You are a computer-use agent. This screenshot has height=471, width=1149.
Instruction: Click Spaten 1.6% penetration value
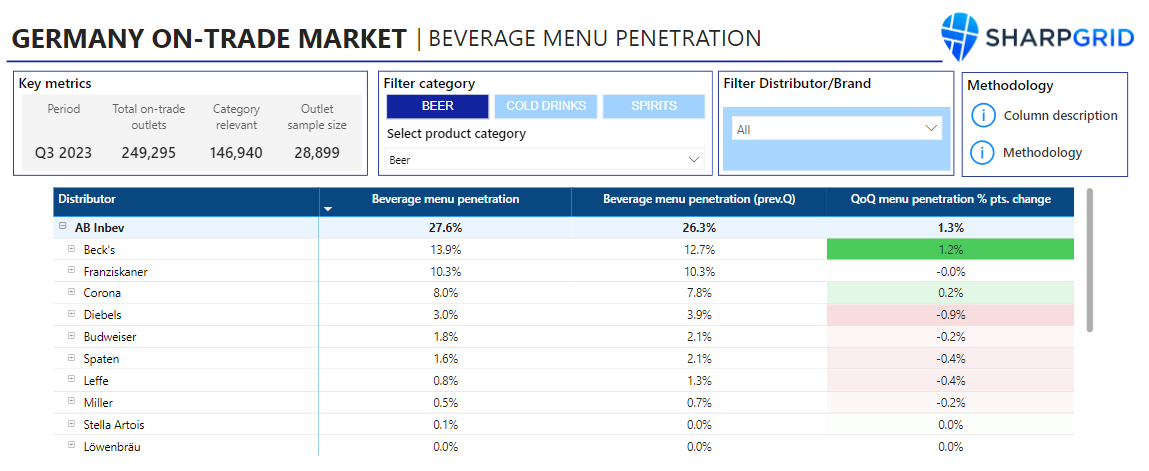pos(446,359)
